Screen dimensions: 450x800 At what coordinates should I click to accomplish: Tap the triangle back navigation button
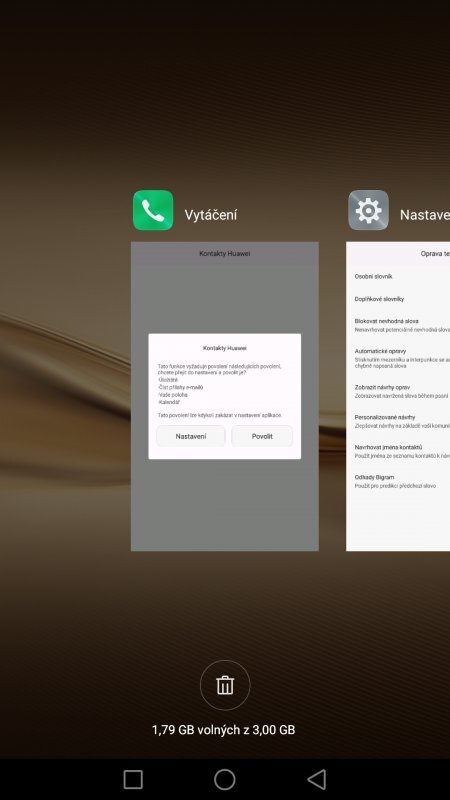click(x=317, y=780)
